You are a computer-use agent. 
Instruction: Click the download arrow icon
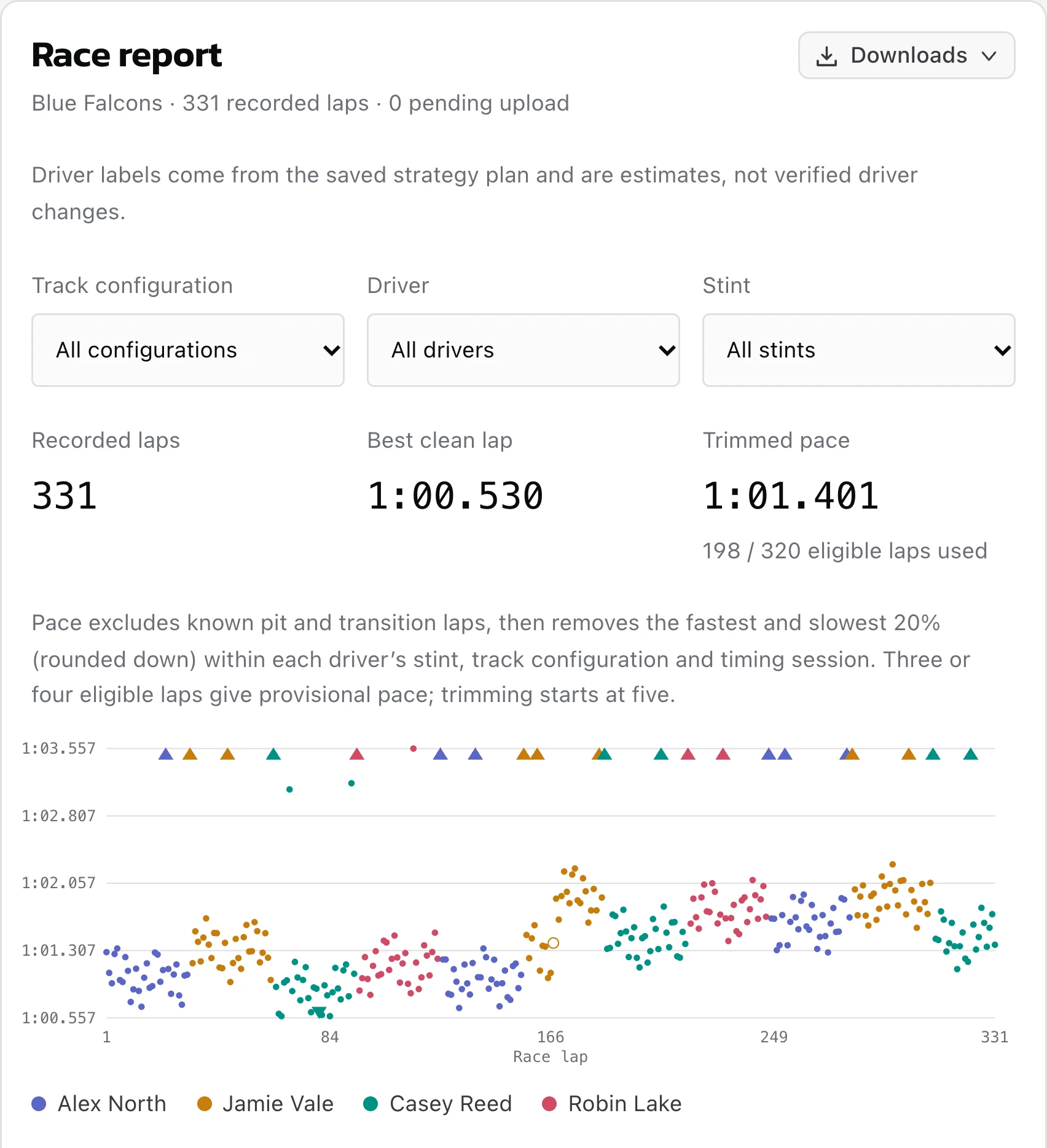[x=826, y=56]
